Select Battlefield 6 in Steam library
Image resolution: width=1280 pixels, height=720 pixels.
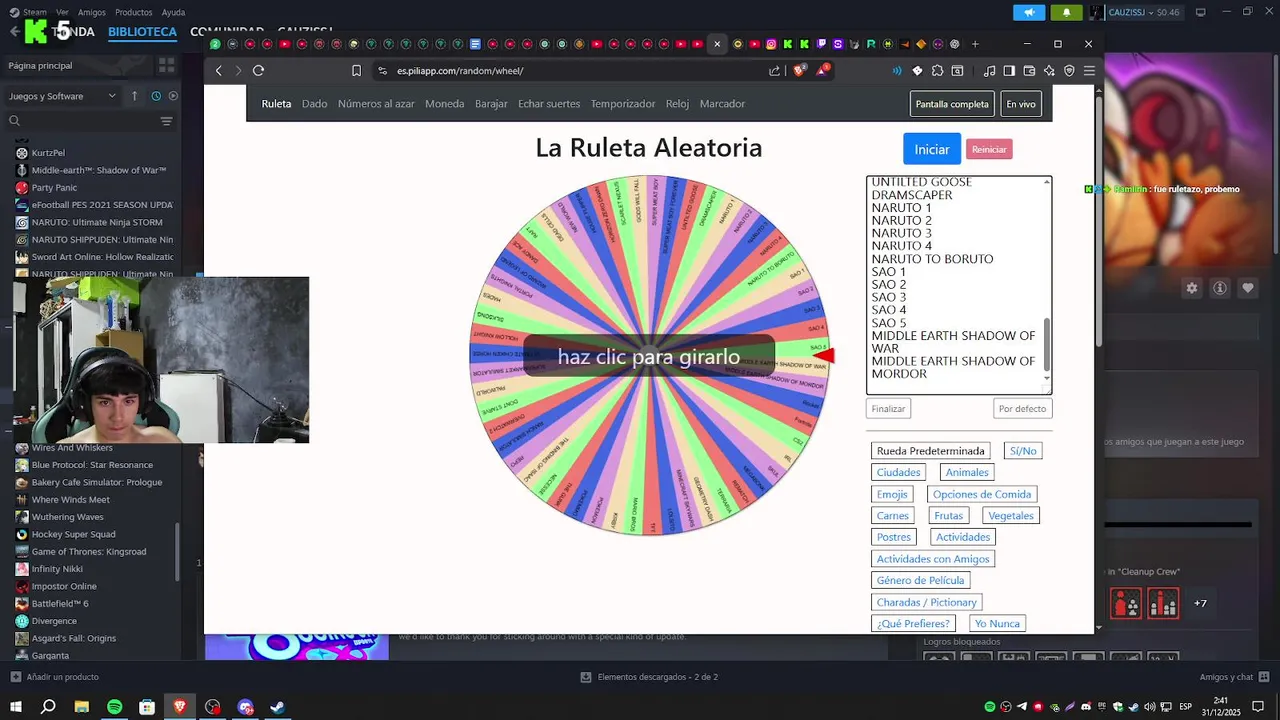(60, 604)
